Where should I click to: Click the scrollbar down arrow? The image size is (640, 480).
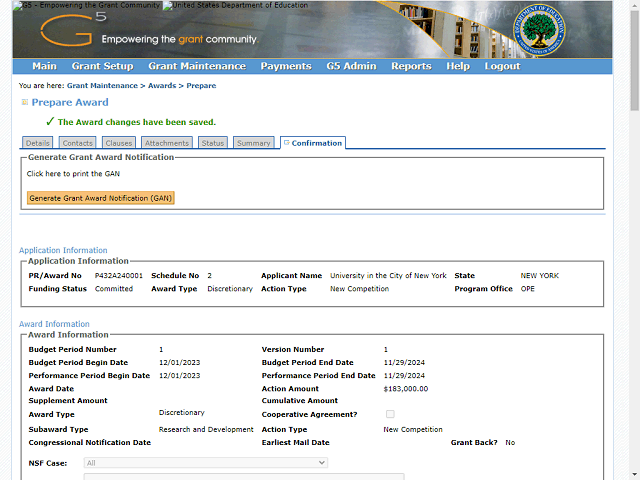click(x=634, y=475)
